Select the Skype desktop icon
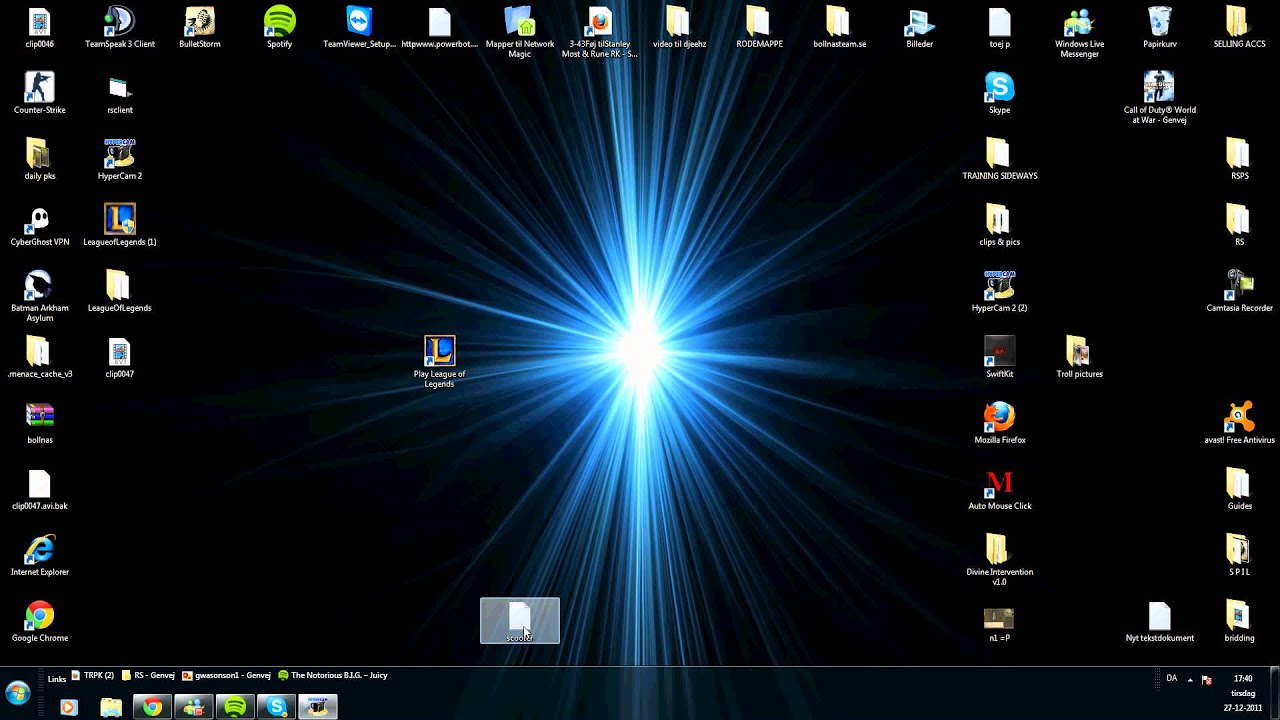This screenshot has height=720, width=1280. pos(1000,94)
